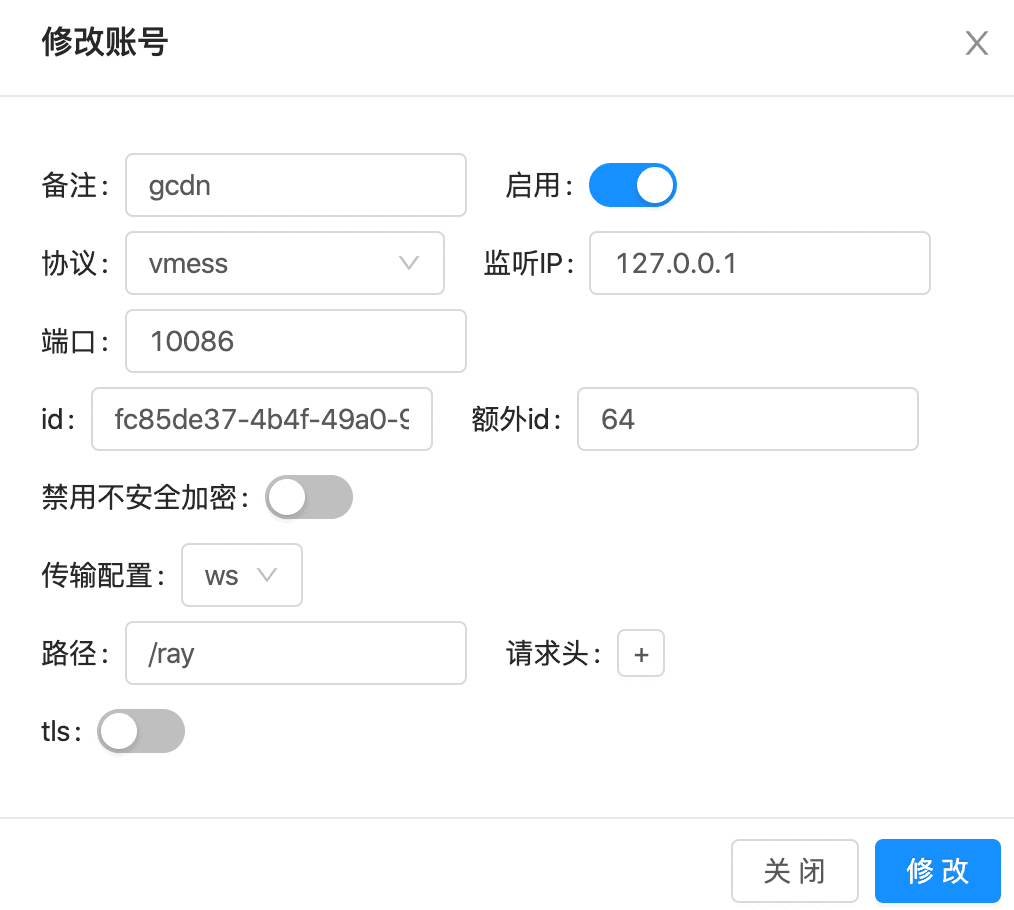The width and height of the screenshot is (1014, 910).
Task: Focus the 额外id field showing 64
Action: coord(747,419)
